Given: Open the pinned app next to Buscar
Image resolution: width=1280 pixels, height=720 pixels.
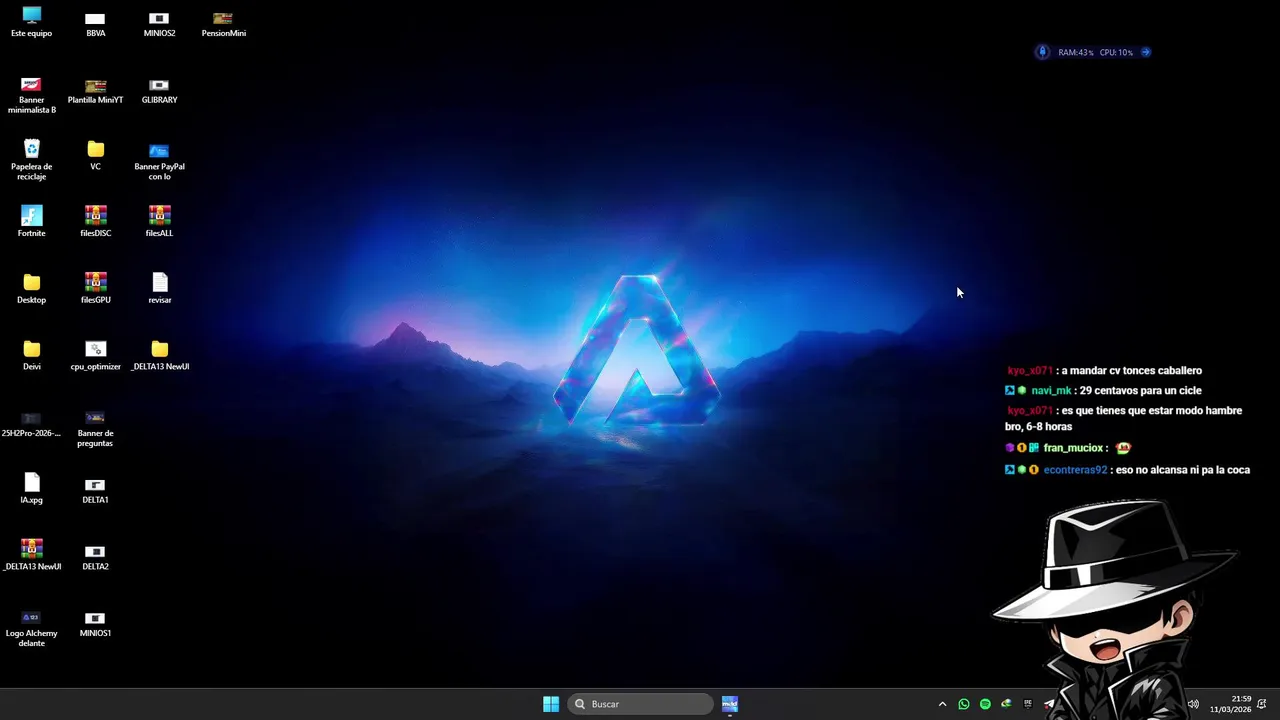Looking at the screenshot, I should coord(730,704).
